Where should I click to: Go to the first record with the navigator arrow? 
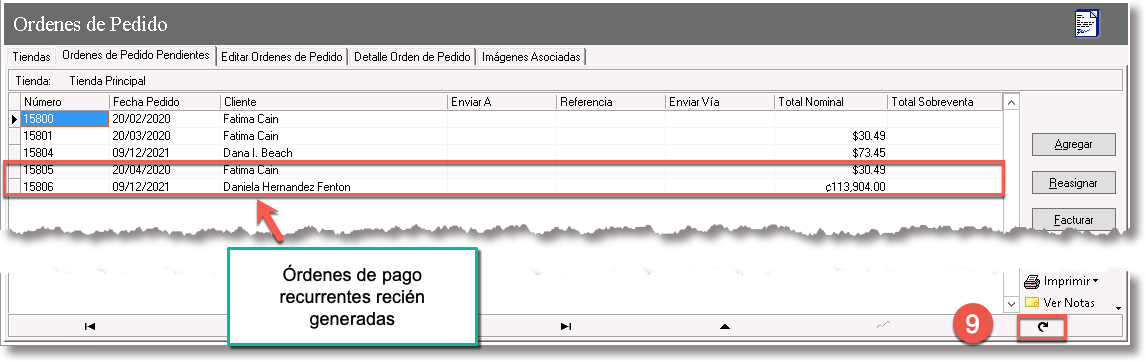90,326
